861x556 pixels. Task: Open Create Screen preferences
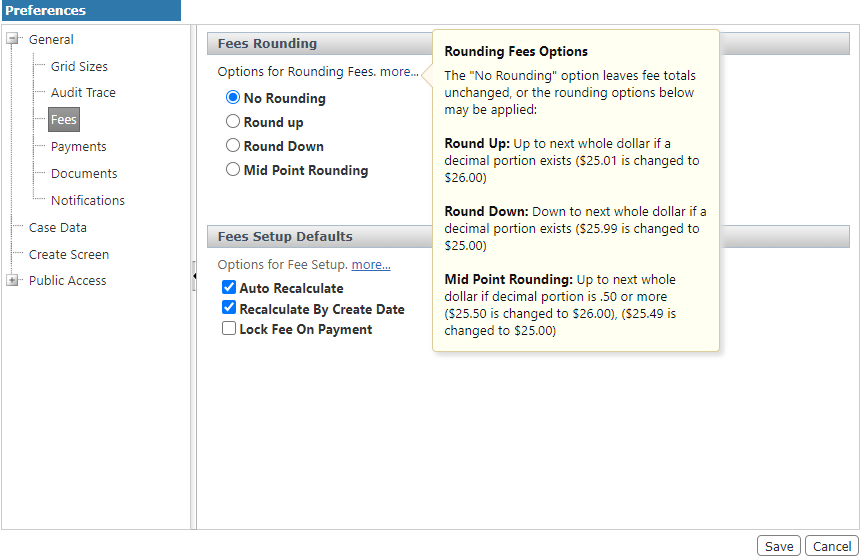click(x=69, y=255)
